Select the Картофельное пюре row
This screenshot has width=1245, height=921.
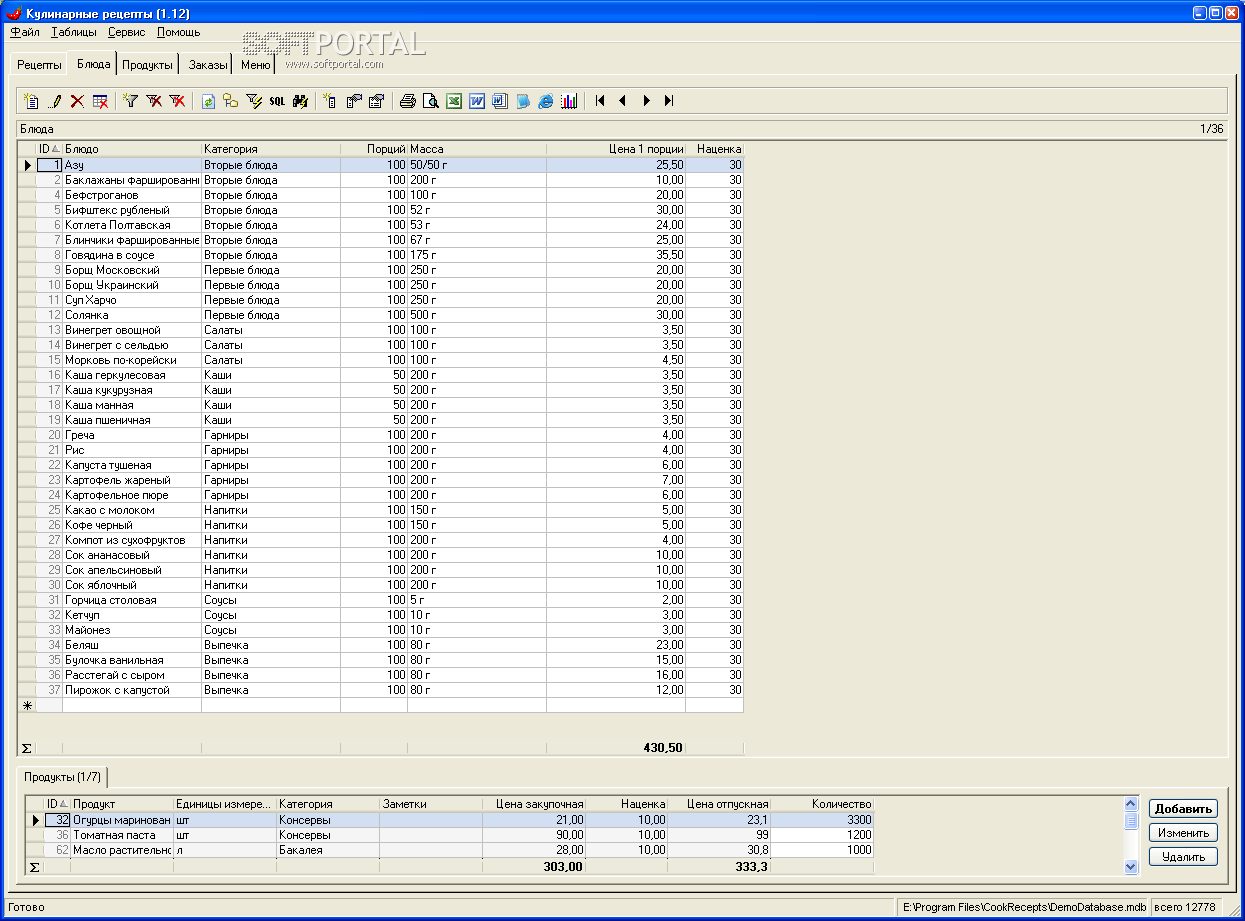pyautogui.click(x=381, y=495)
